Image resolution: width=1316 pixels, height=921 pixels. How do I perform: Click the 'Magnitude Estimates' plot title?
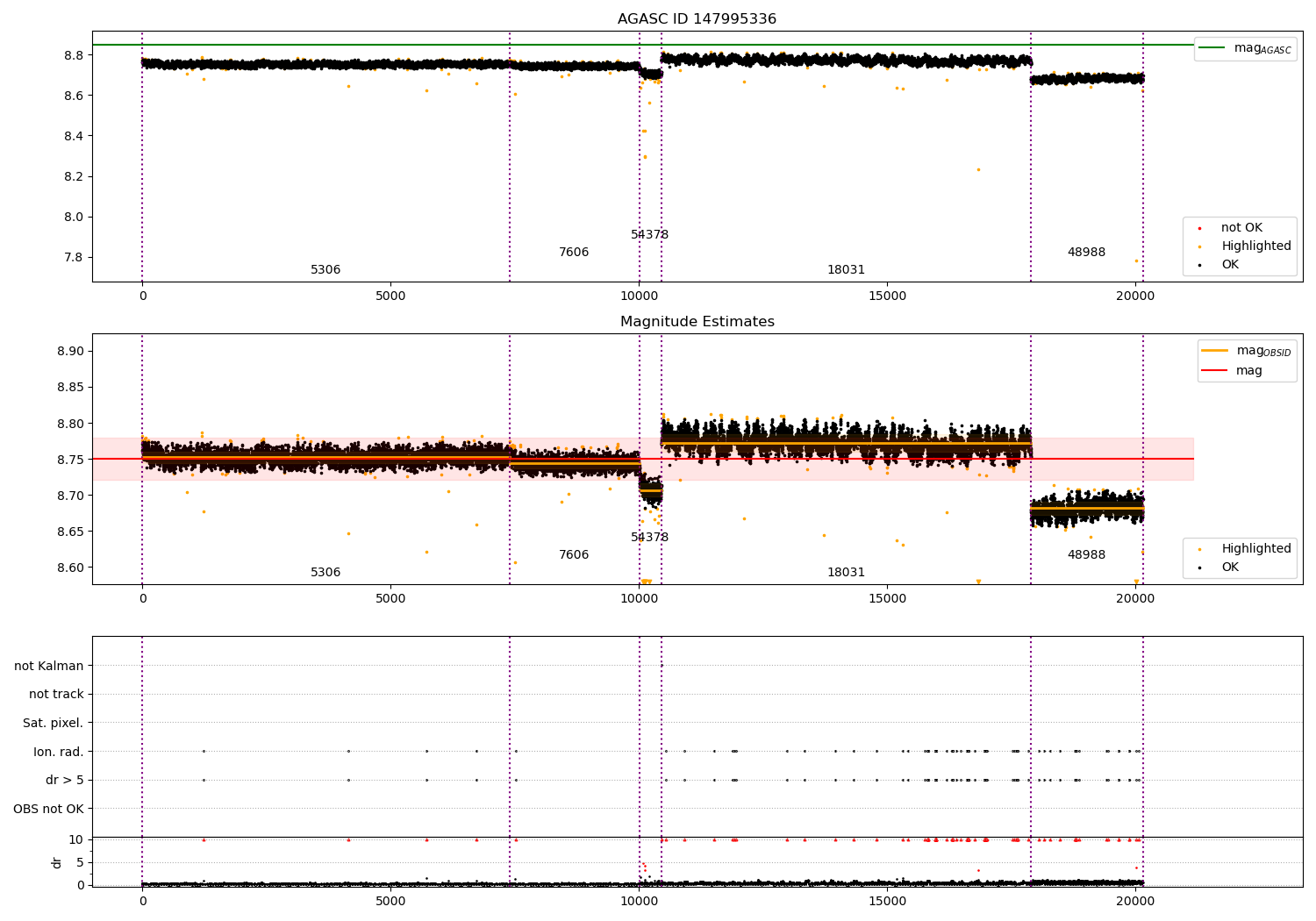(697, 322)
